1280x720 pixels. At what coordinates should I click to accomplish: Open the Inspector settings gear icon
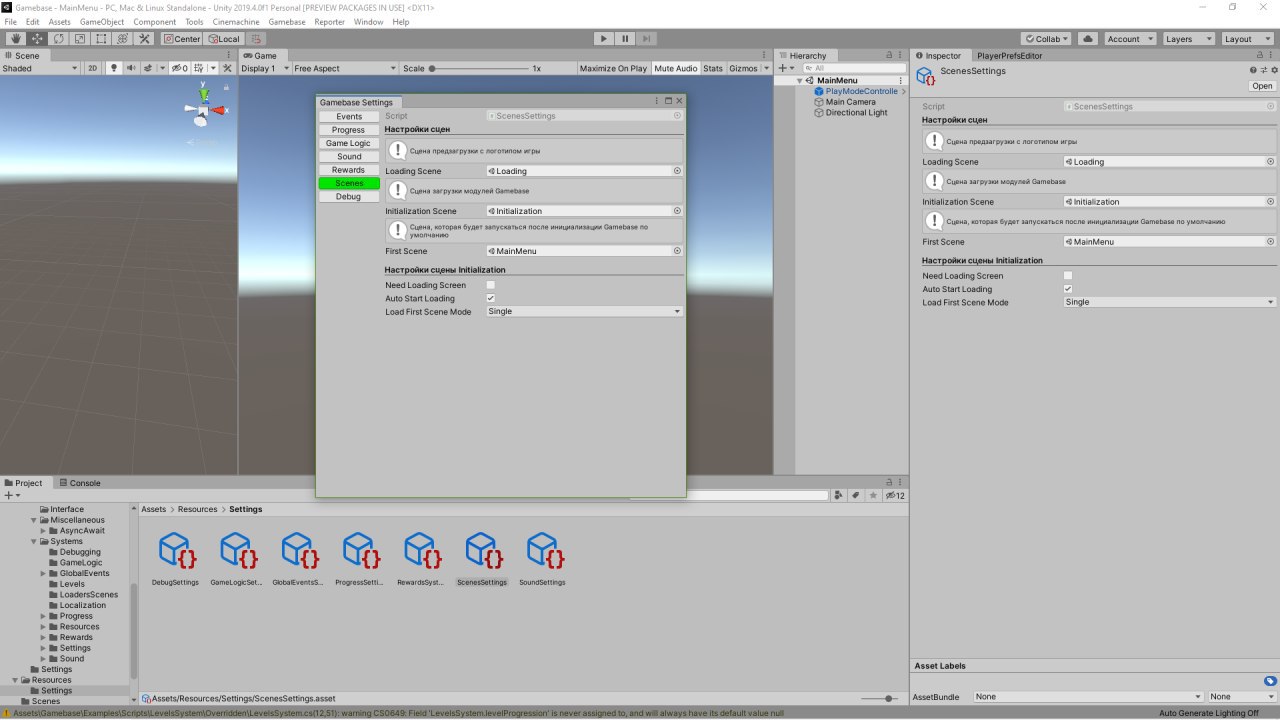click(1273, 70)
